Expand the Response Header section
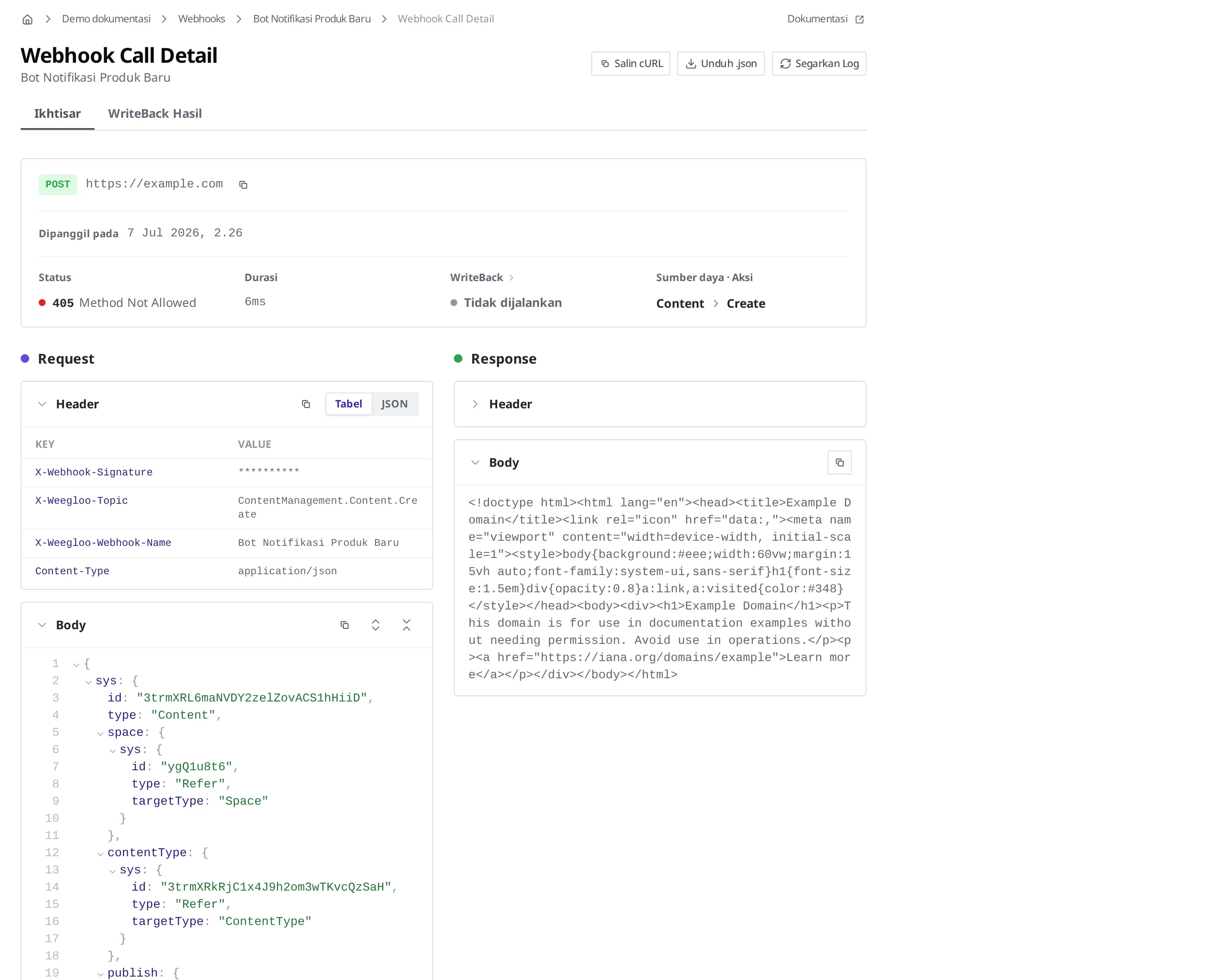Viewport: 1224px width, 980px height. 475,404
